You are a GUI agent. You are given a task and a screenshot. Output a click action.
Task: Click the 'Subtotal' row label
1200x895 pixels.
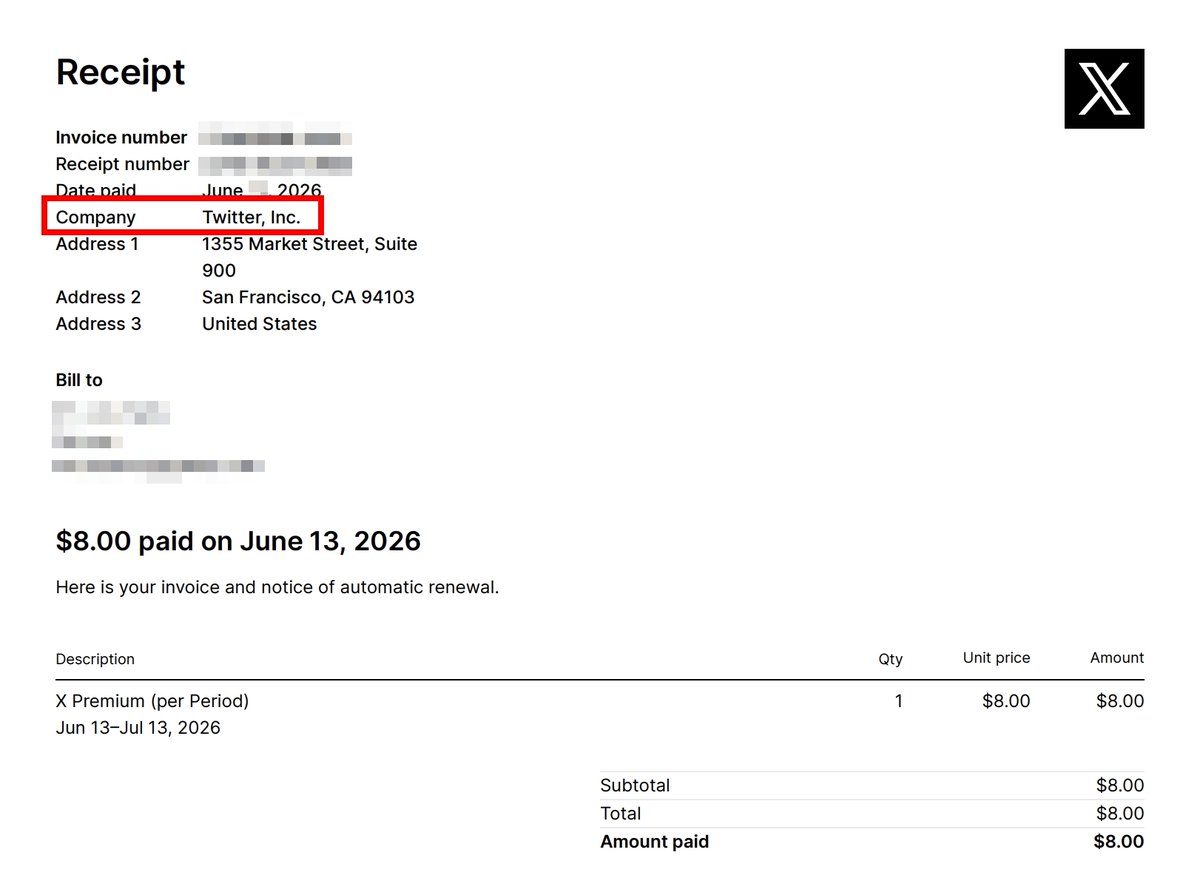[635, 786]
